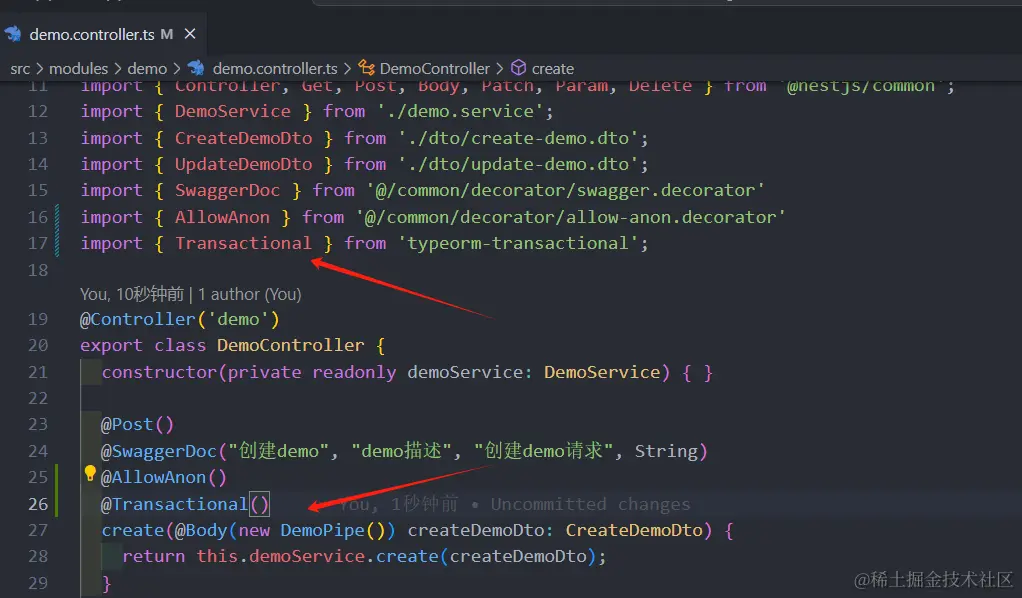
Task: Click the SwaggerDoc import on line 15
Action: [227, 190]
